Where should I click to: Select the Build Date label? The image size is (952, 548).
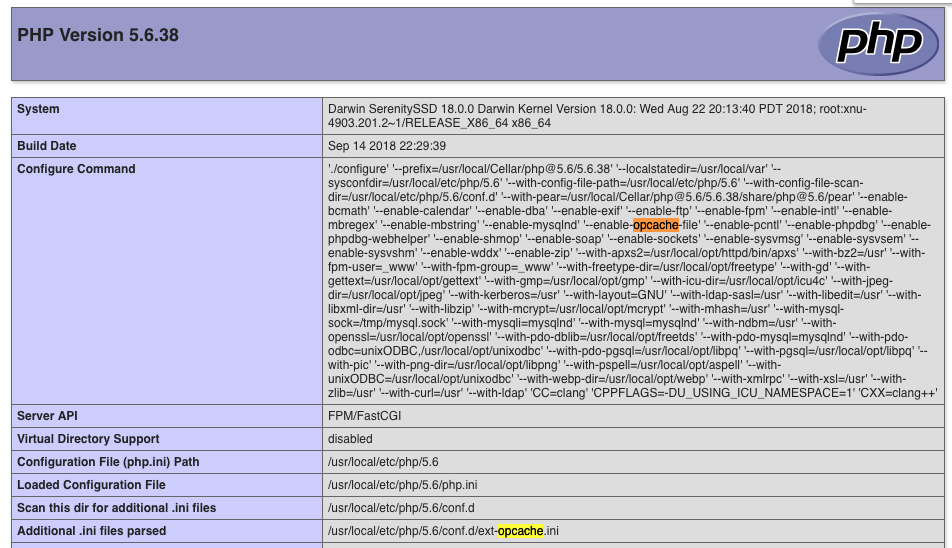point(47,146)
